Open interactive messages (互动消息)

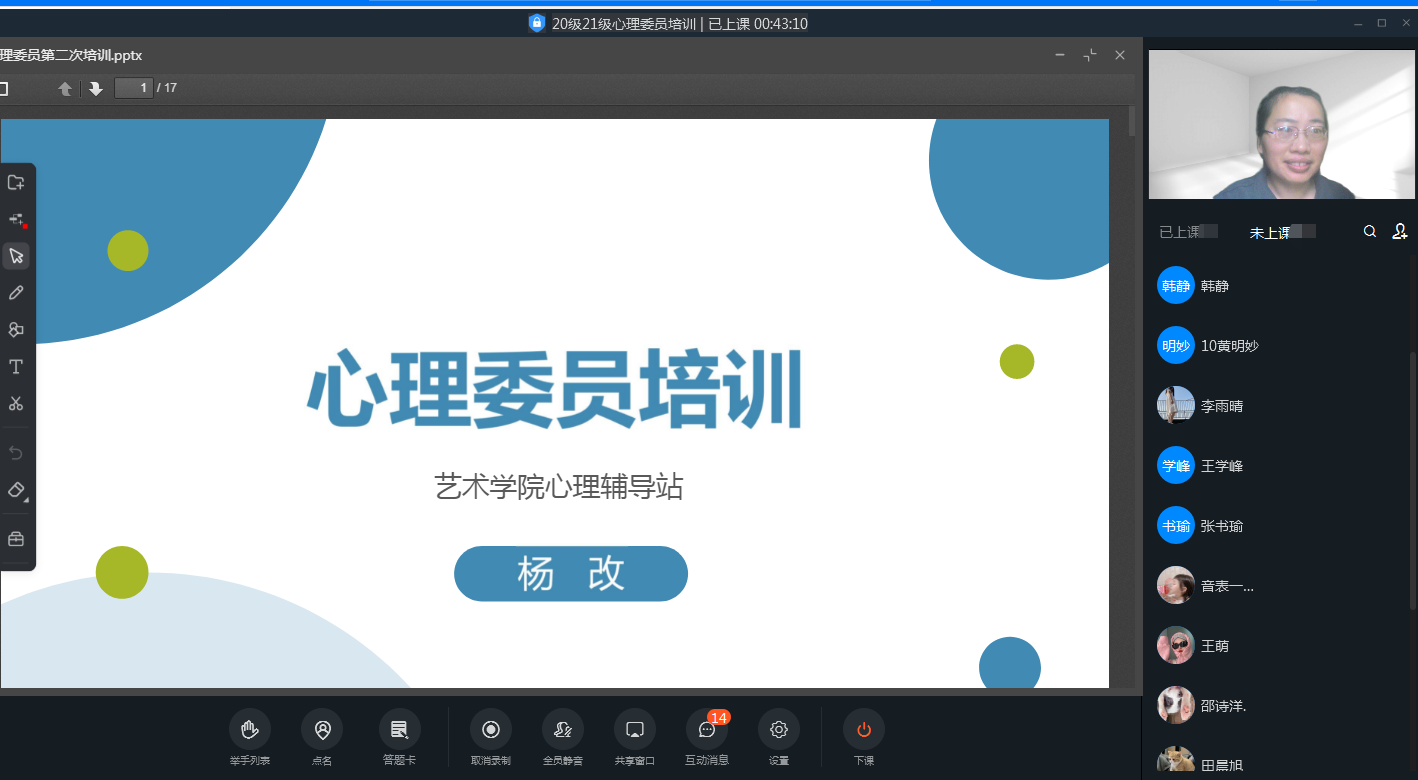point(707,730)
